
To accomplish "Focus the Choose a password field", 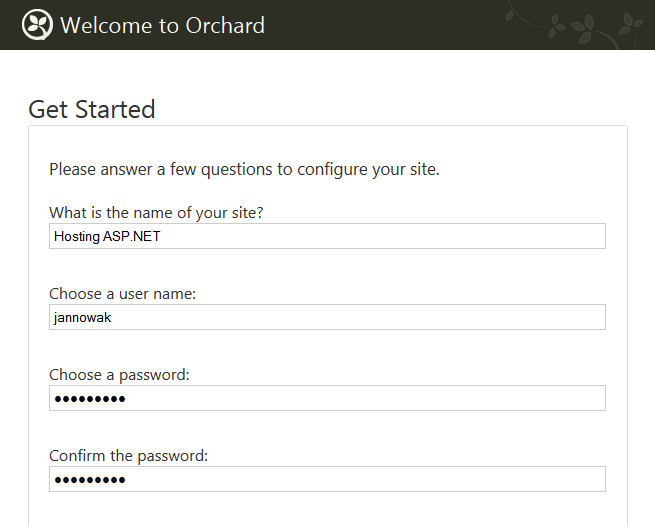I will click(x=327, y=398).
